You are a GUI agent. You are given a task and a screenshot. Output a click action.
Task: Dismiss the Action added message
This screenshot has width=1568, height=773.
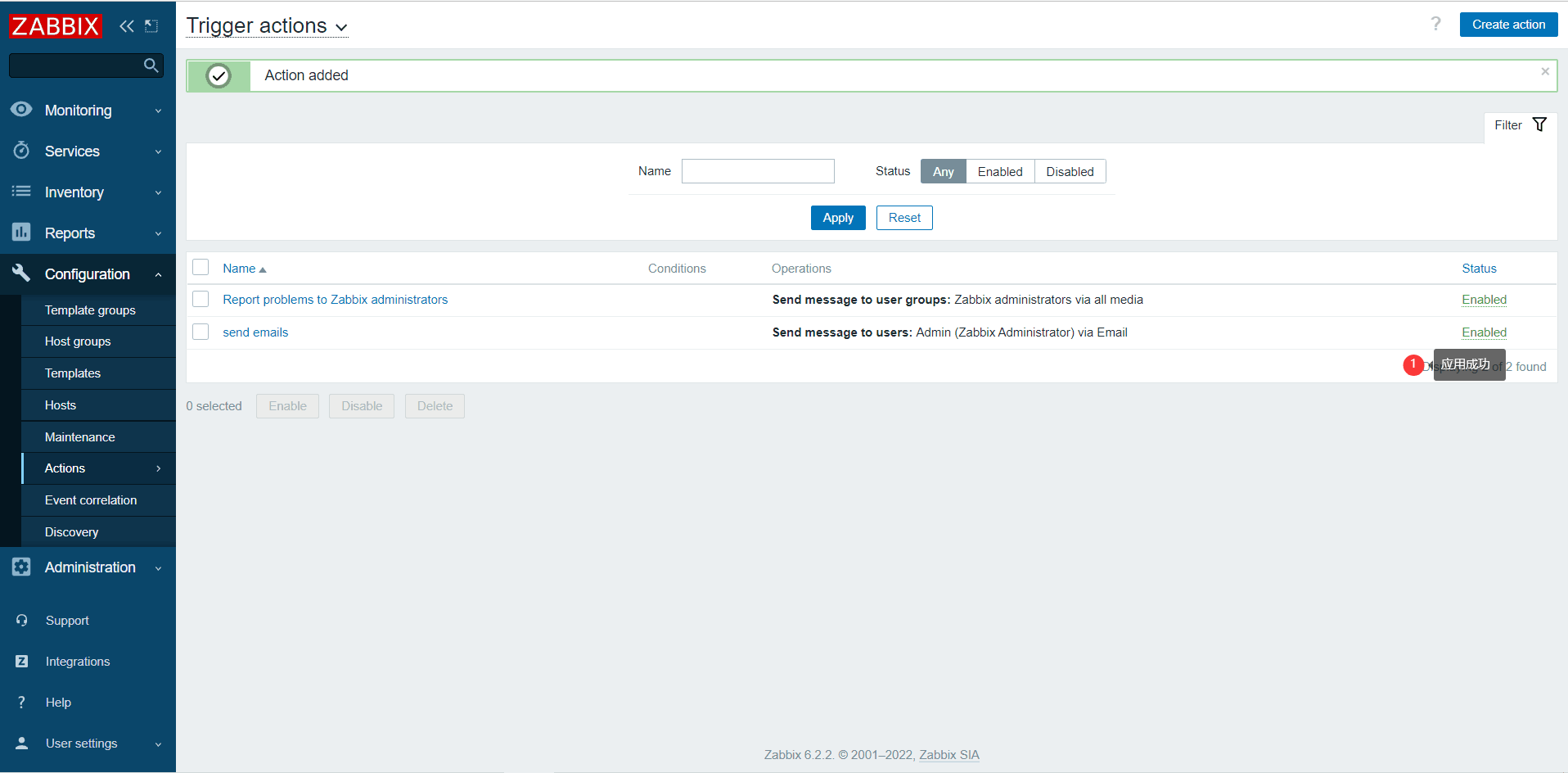coord(1545,71)
